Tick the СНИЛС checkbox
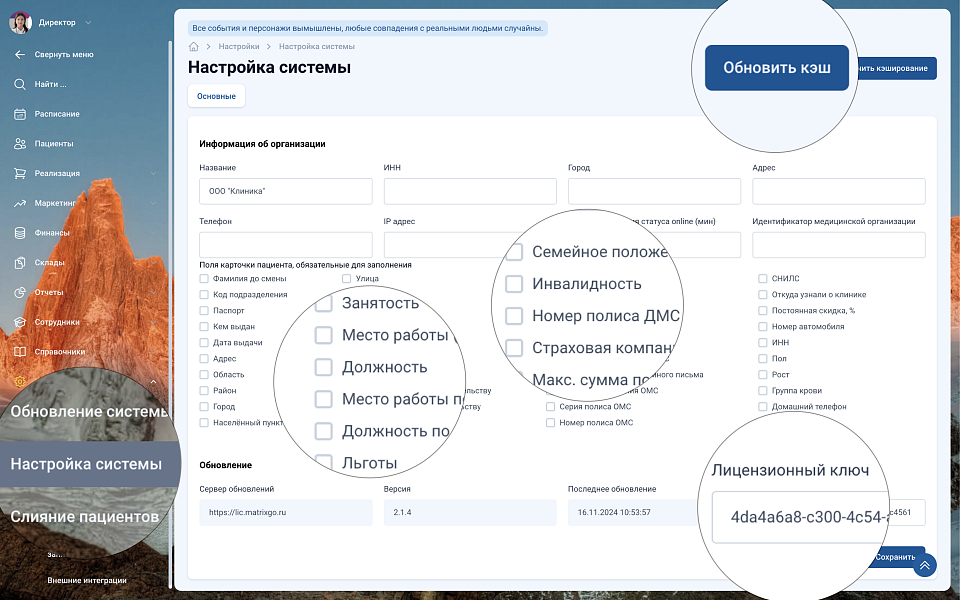The width and height of the screenshot is (961, 600). pos(763,279)
